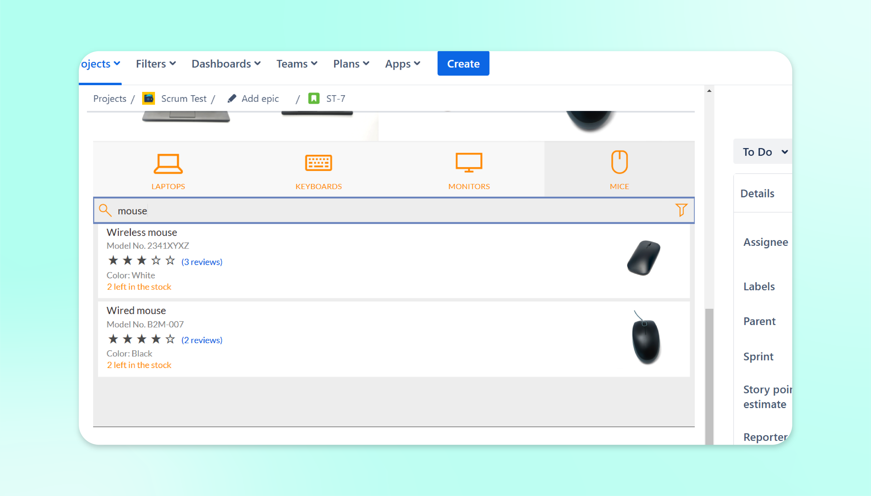This screenshot has width=871, height=496.
Task: Select the Monitors category icon
Action: 469,163
